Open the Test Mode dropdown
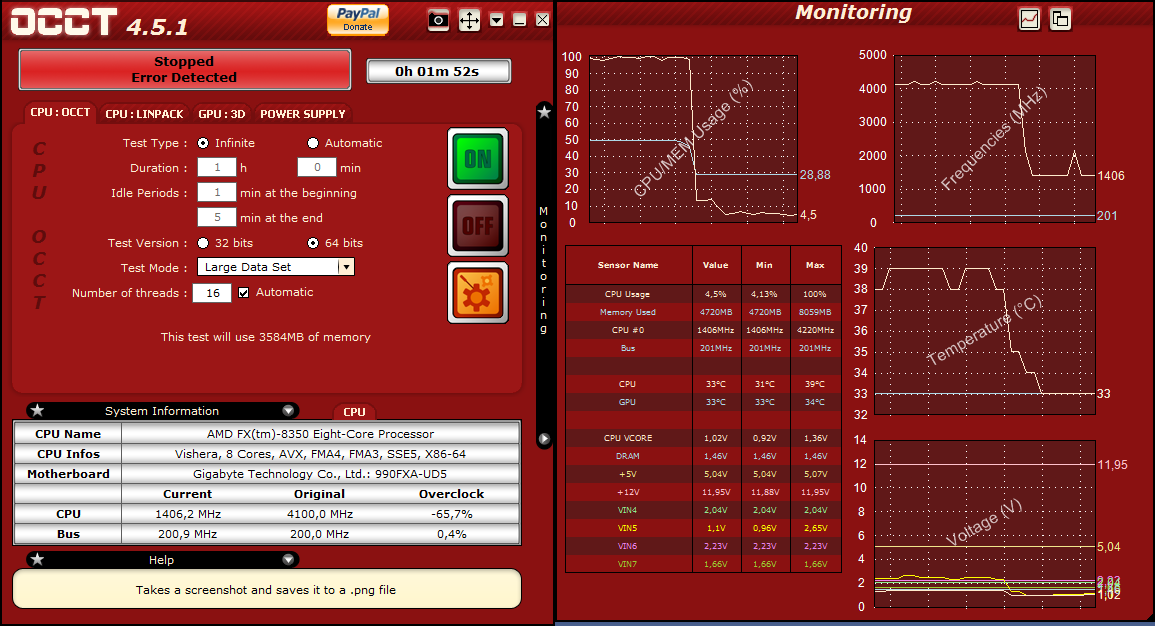 coord(275,267)
